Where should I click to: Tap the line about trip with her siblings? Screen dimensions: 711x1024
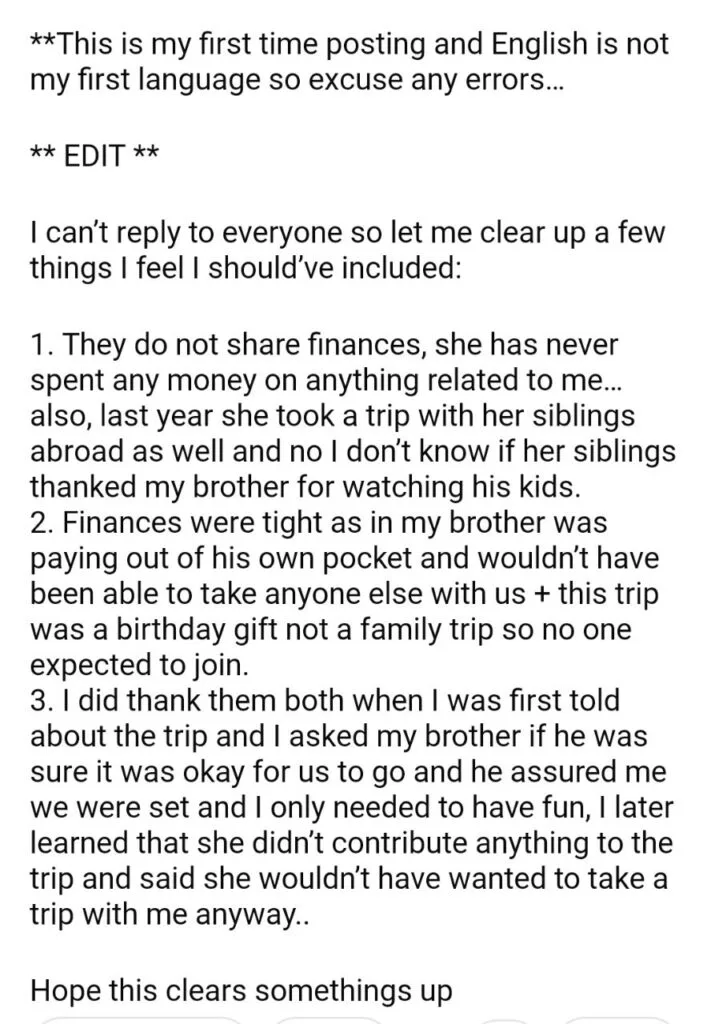(333, 415)
